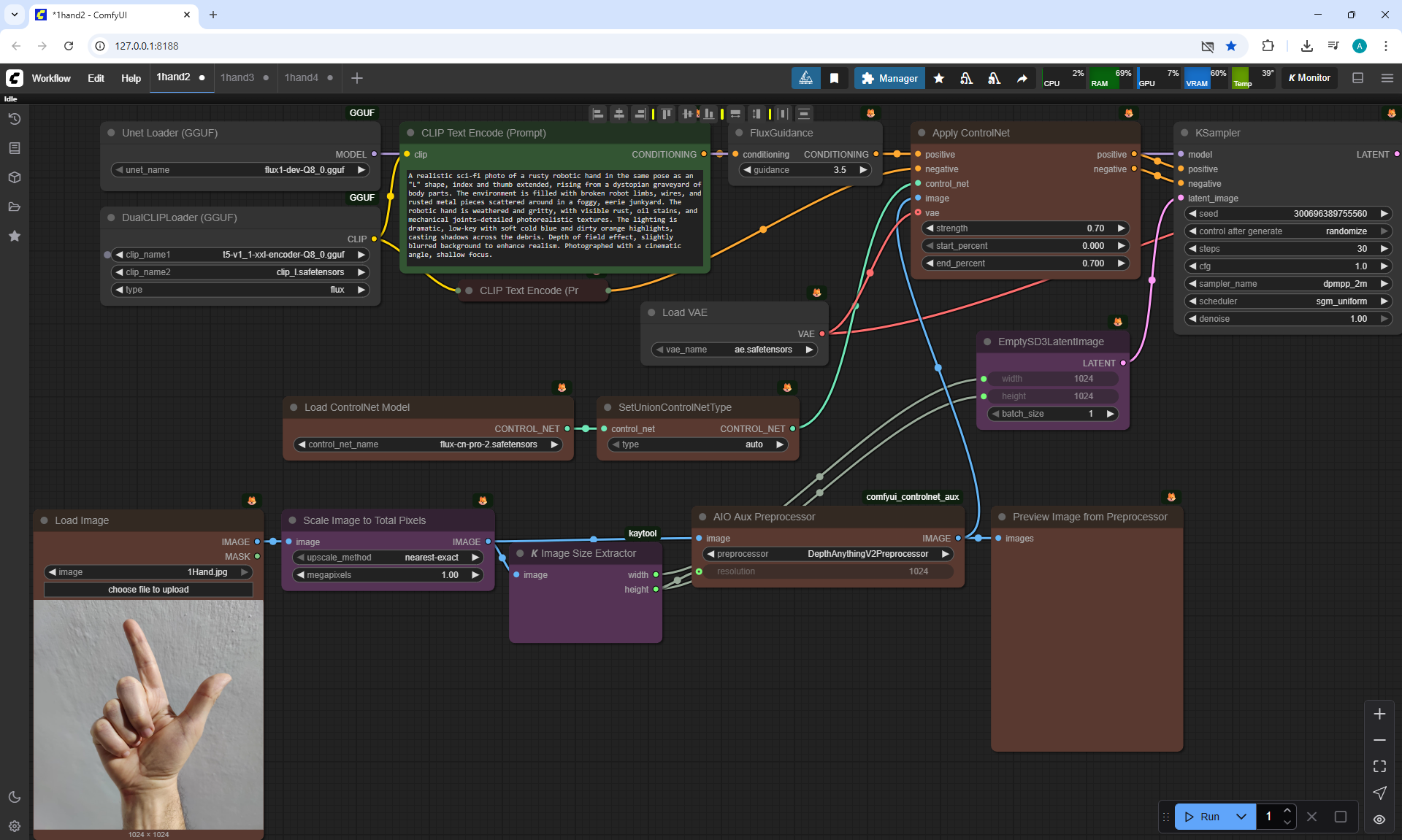Click the bookmark icon in top toolbar
The height and width of the screenshot is (840, 1402).
click(x=834, y=78)
